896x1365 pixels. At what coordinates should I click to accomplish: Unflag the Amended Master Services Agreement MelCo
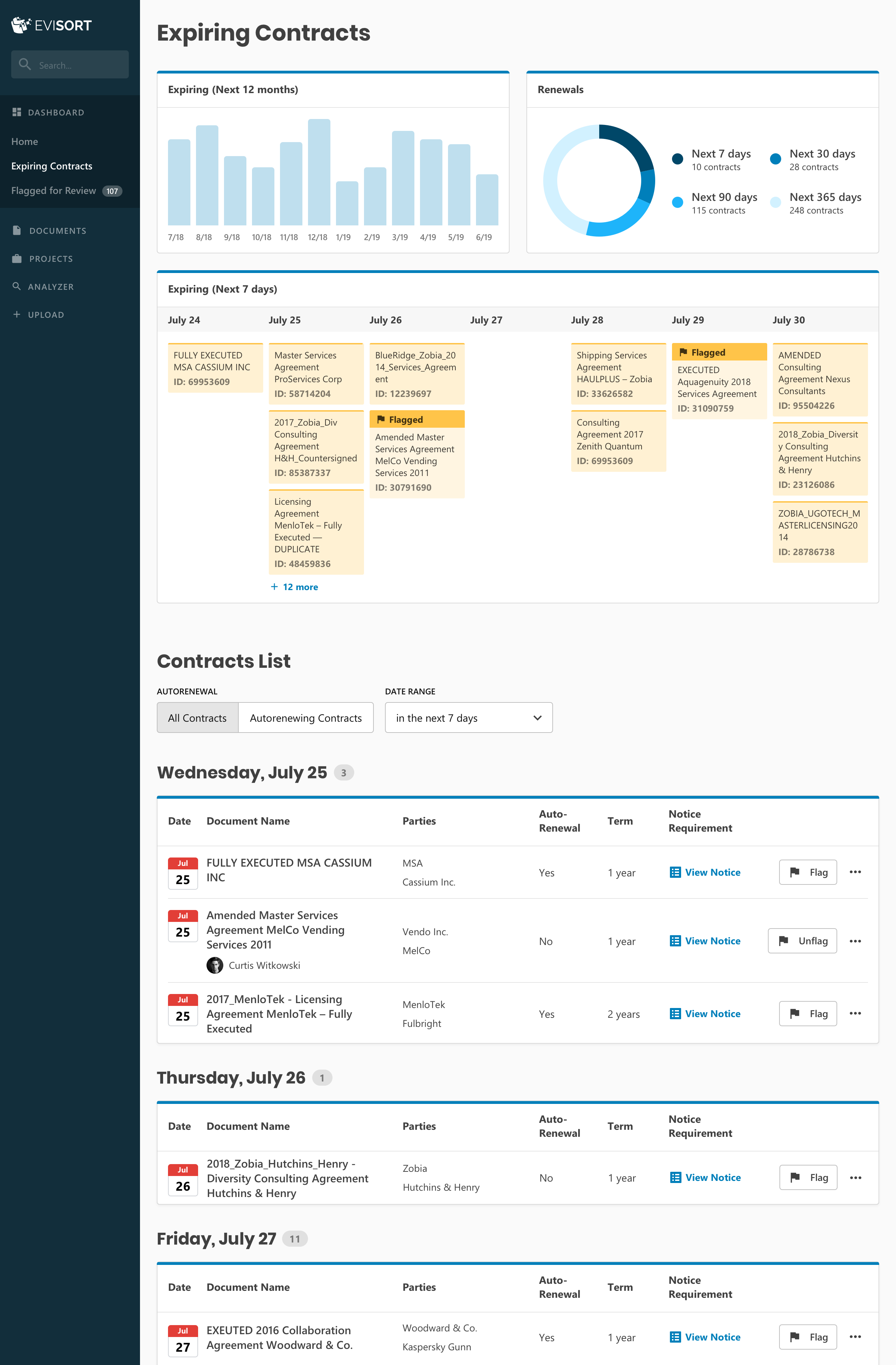click(802, 940)
